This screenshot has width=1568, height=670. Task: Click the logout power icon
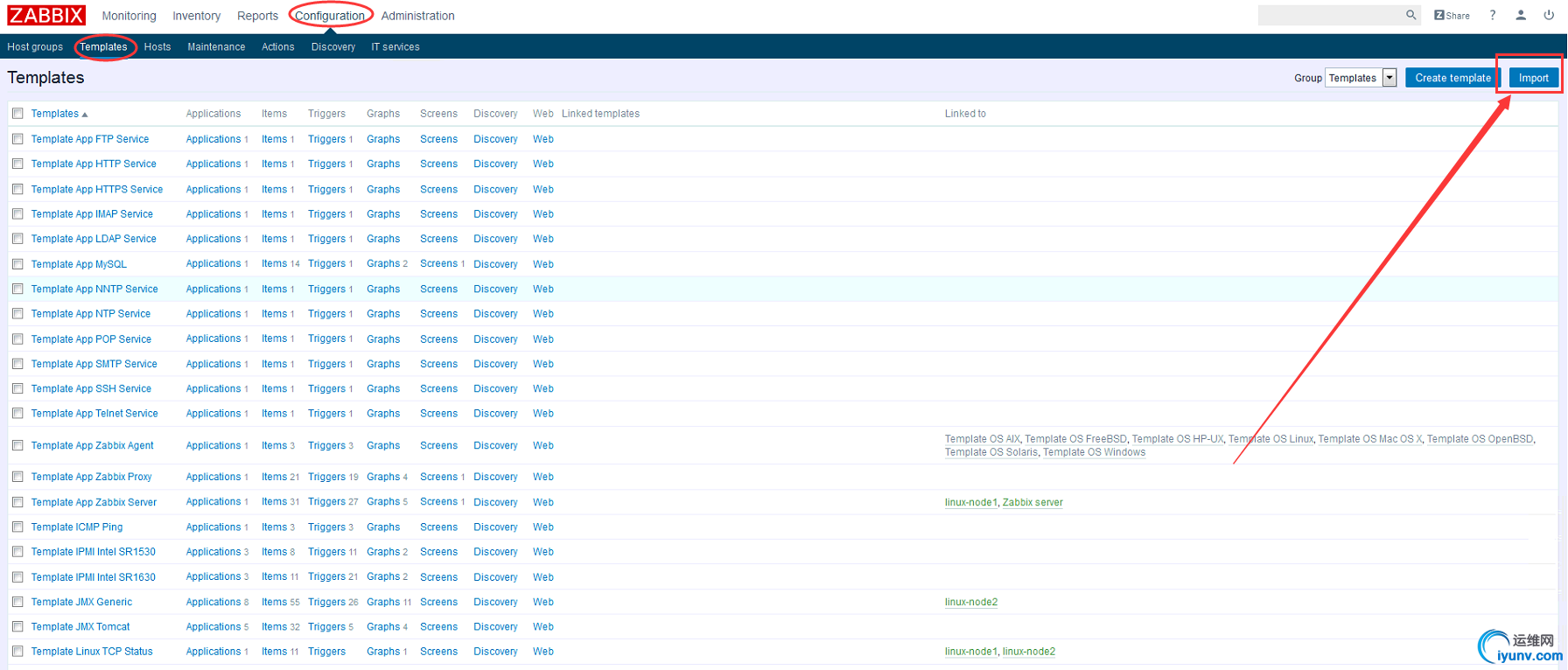point(1549,15)
